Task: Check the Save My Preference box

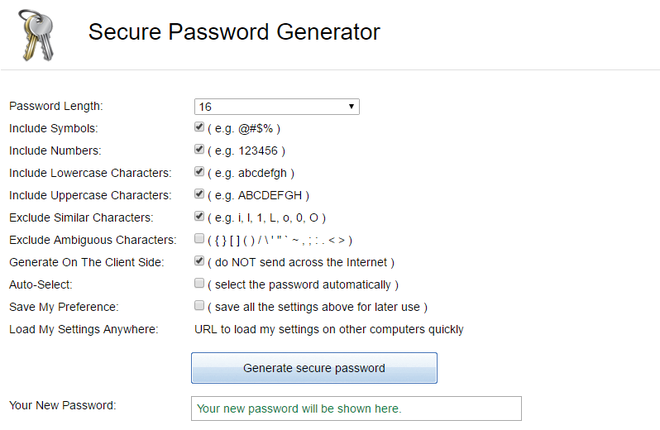Action: tap(199, 305)
